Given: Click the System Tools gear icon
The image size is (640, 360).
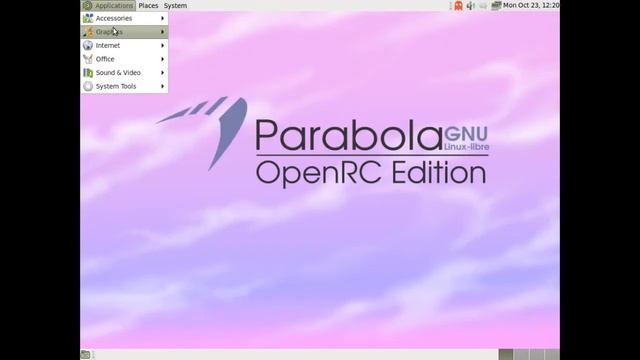Looking at the screenshot, I should coord(88,86).
